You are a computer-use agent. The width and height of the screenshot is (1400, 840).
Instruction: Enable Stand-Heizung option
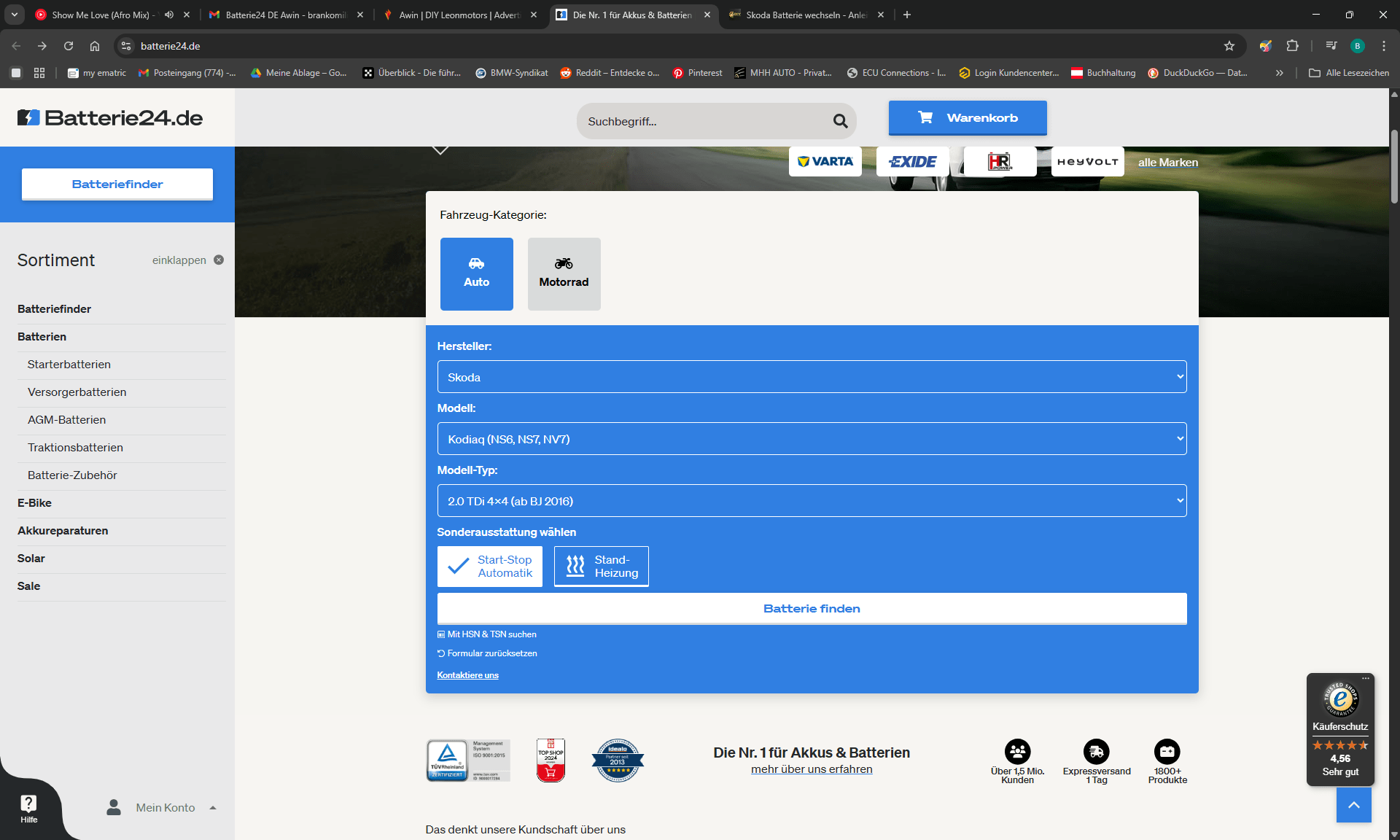601,566
